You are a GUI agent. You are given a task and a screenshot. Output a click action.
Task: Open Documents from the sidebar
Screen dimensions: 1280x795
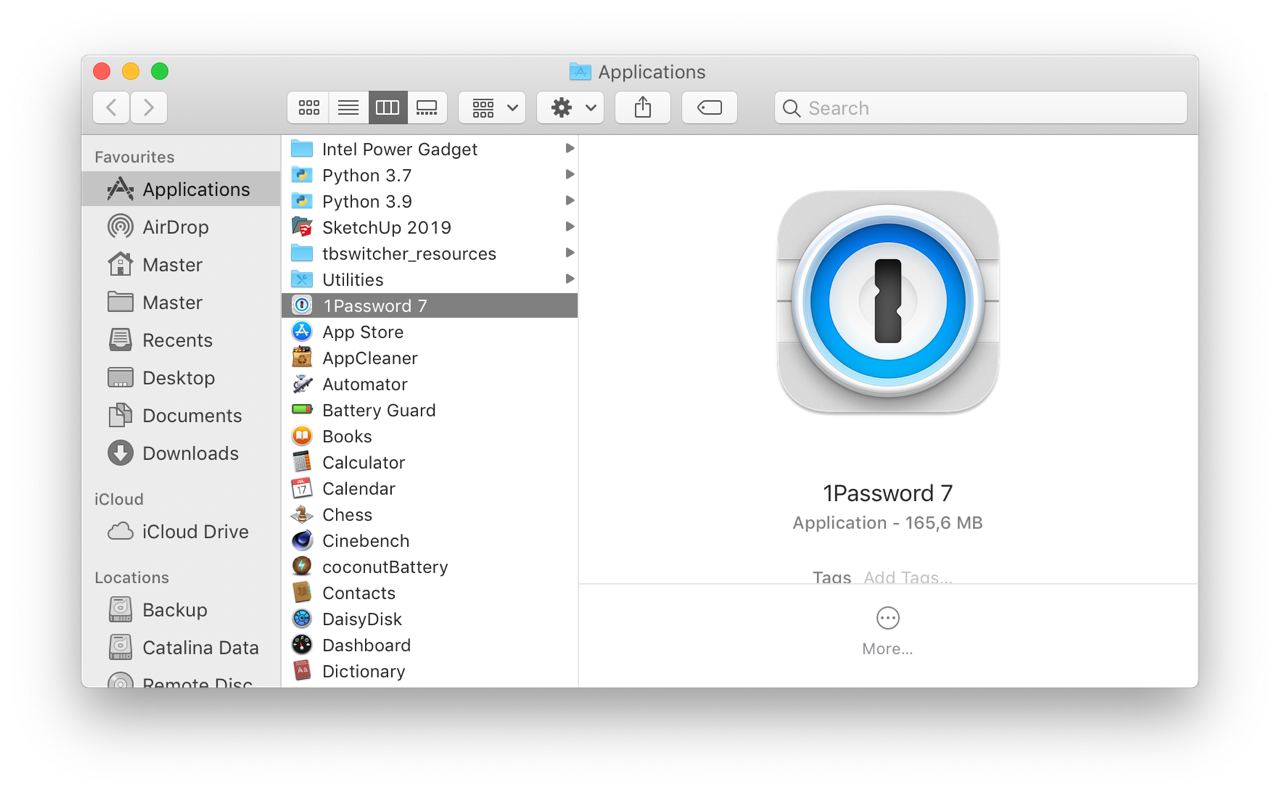tap(181, 416)
